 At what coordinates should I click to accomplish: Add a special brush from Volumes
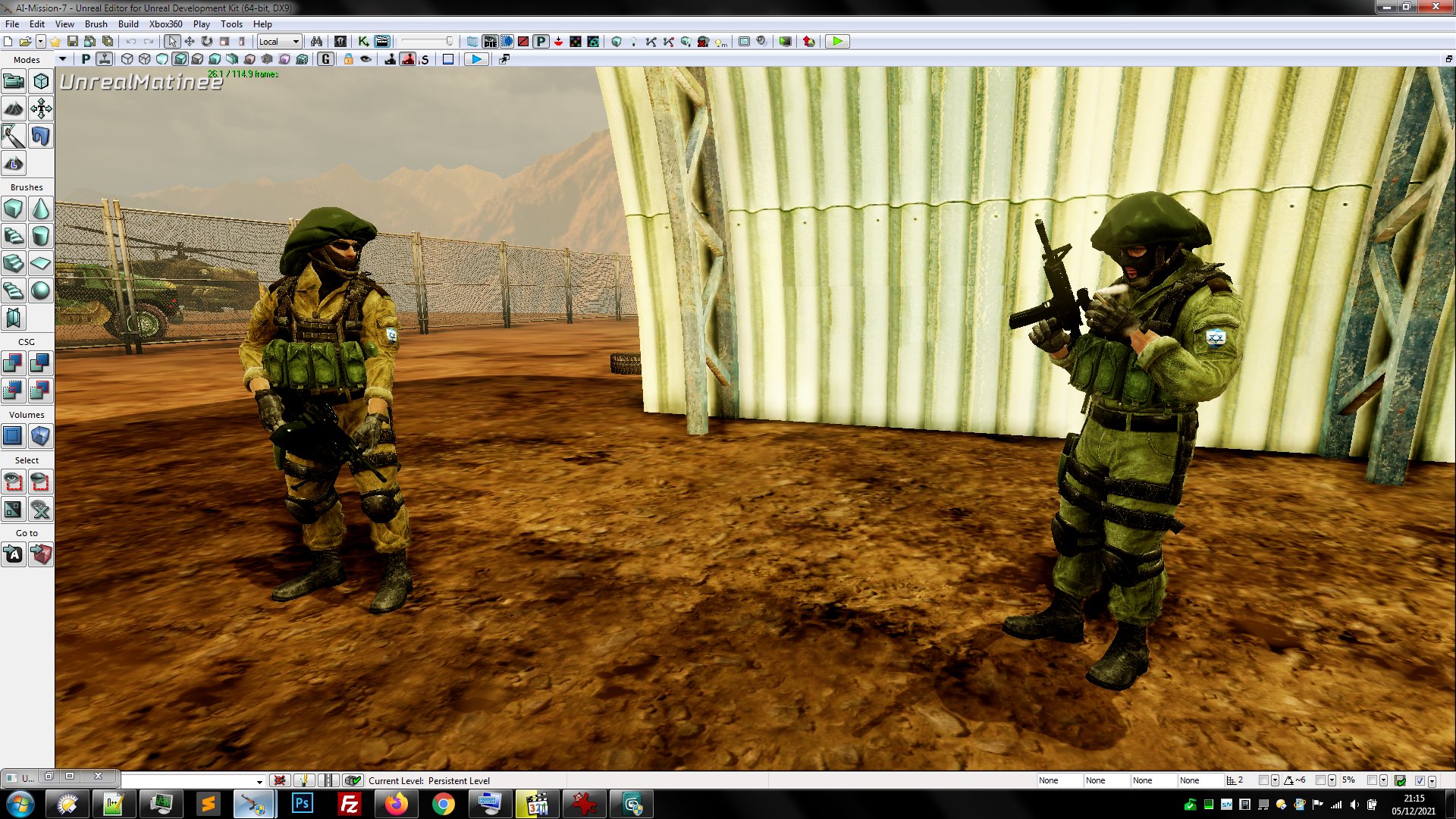(x=41, y=436)
